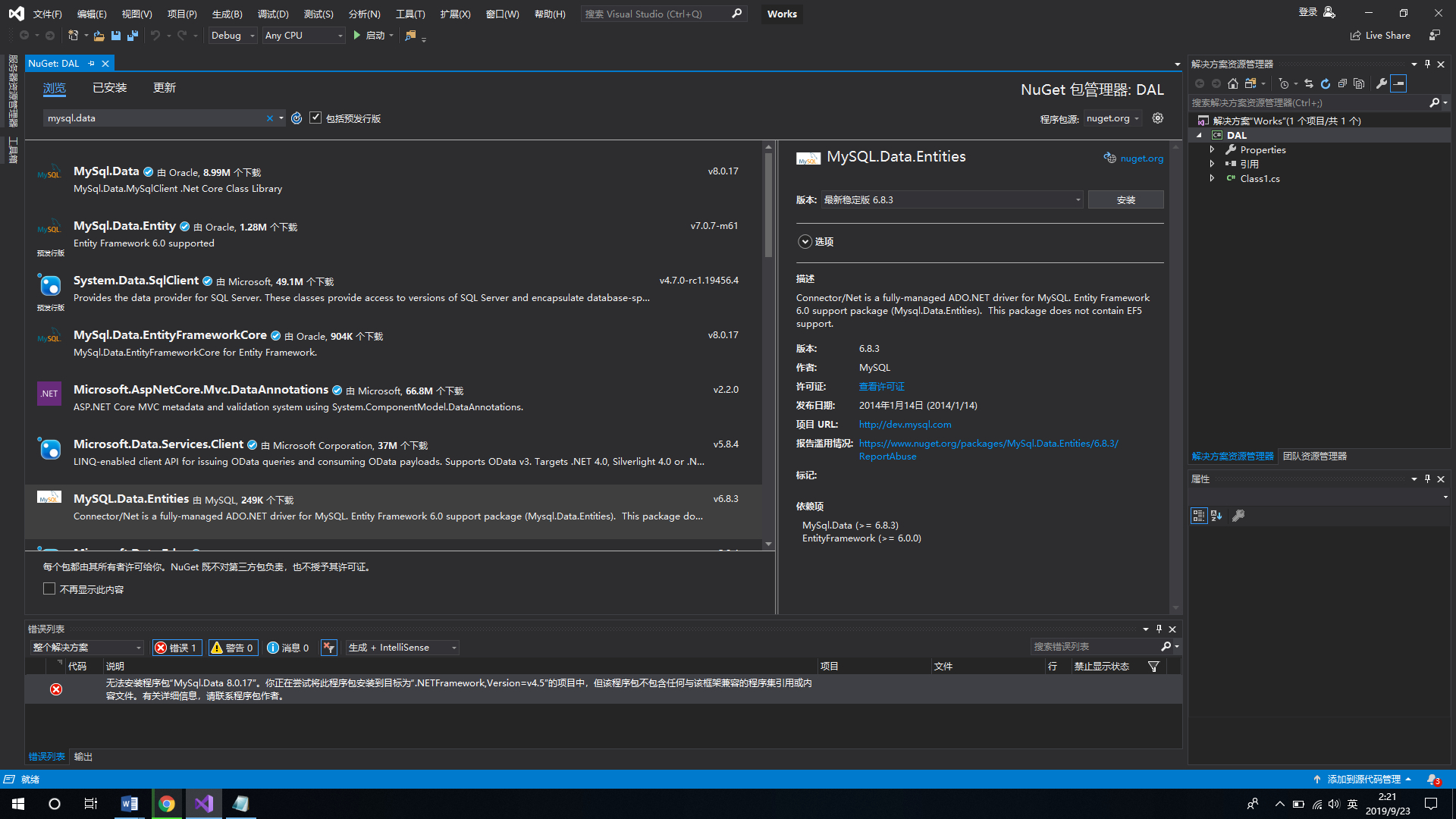Open the Any CPU platform dropdown

[303, 36]
